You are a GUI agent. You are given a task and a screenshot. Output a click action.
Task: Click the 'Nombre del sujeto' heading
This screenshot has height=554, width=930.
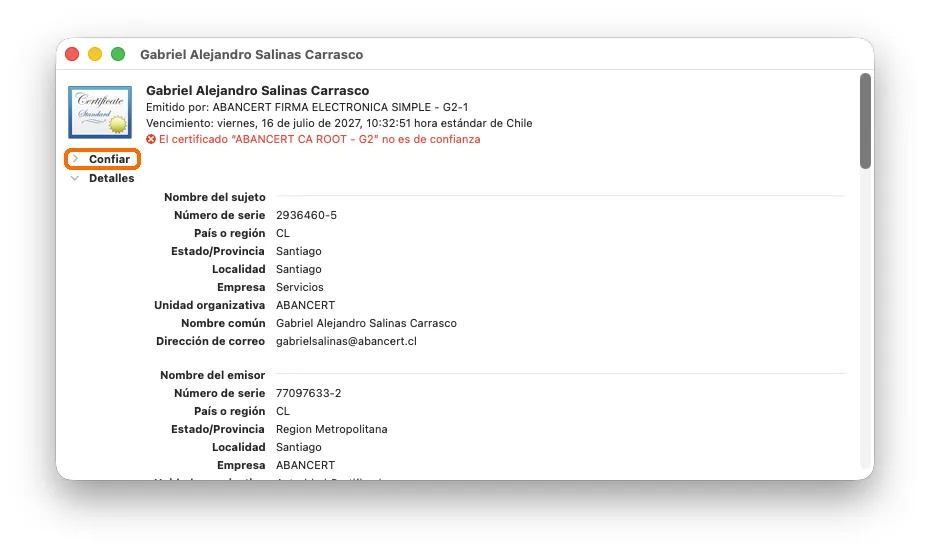[x=215, y=197]
